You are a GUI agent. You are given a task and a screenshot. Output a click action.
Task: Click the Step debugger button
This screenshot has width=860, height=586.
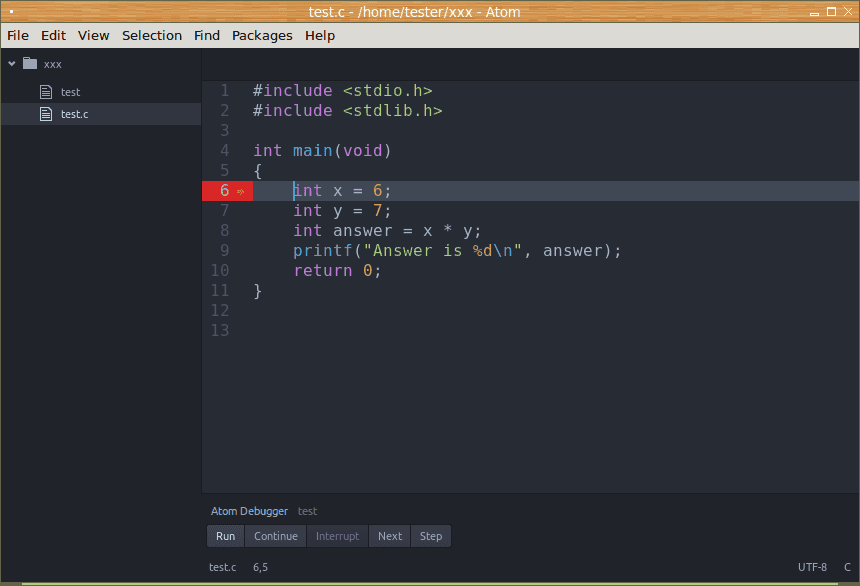[431, 536]
